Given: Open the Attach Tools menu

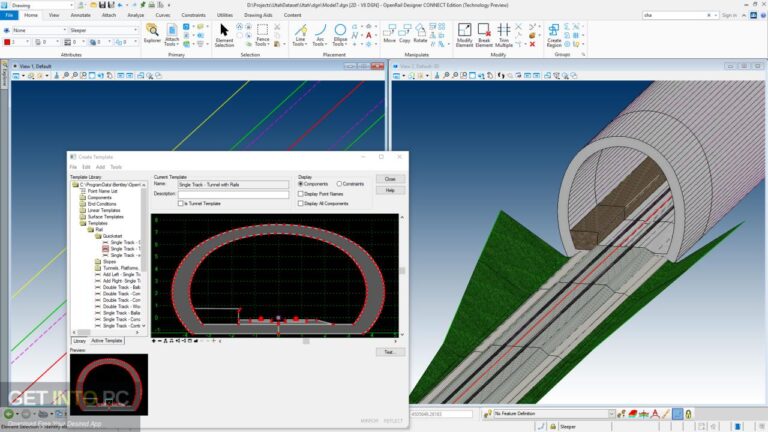Looking at the screenshot, I should coord(171,35).
